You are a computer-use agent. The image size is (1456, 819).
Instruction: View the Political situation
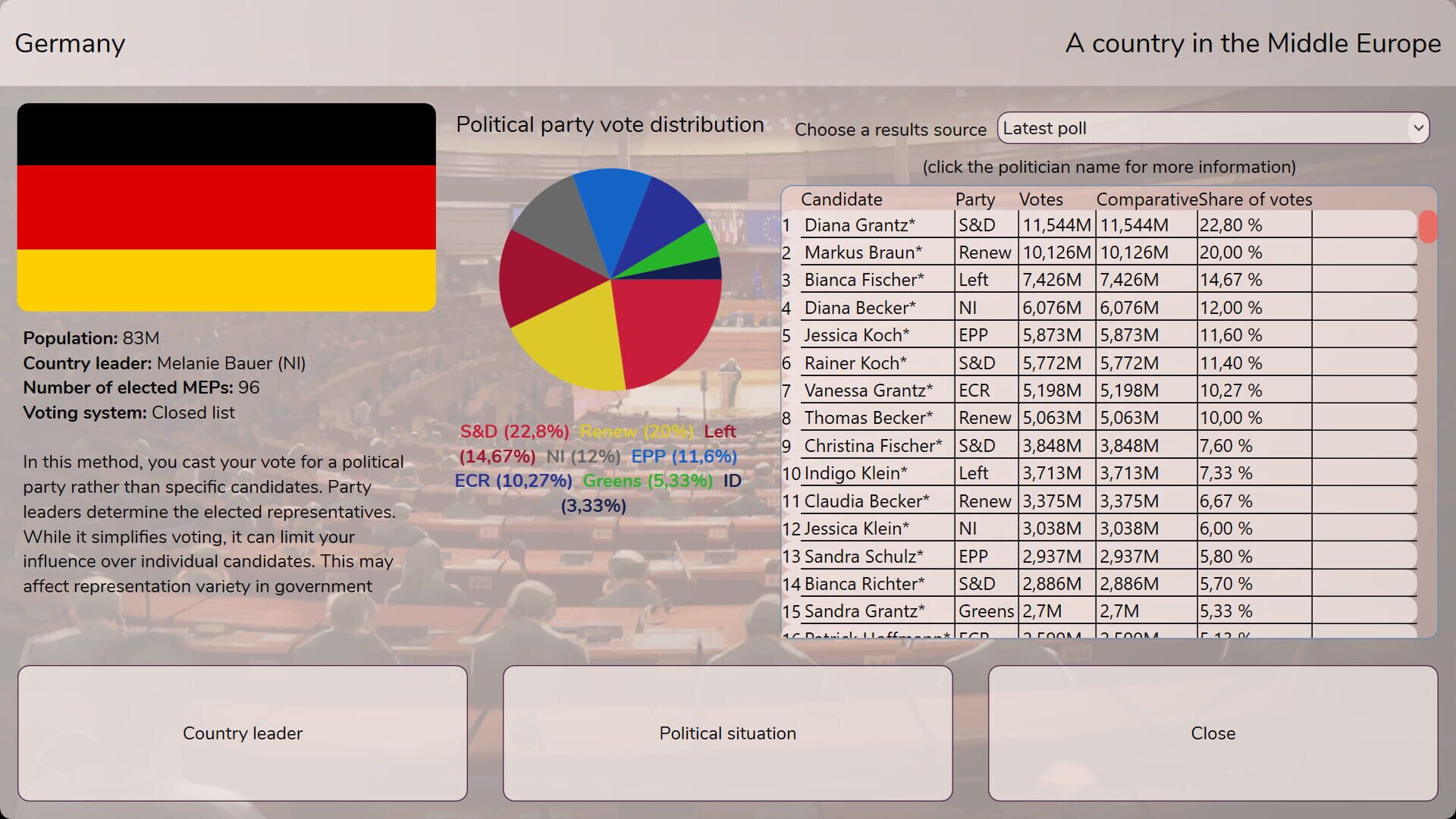[x=727, y=733]
